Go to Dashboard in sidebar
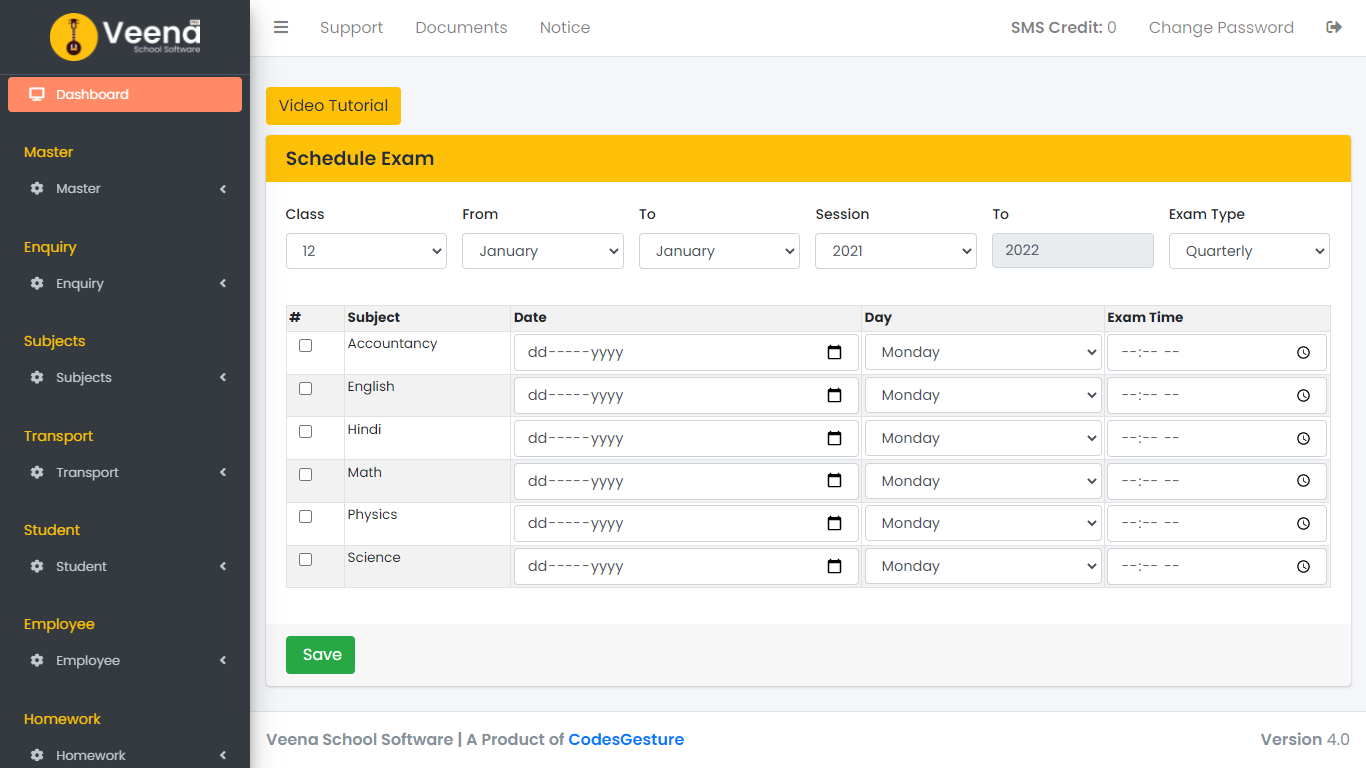Screen dimensions: 1366x768 125,94
